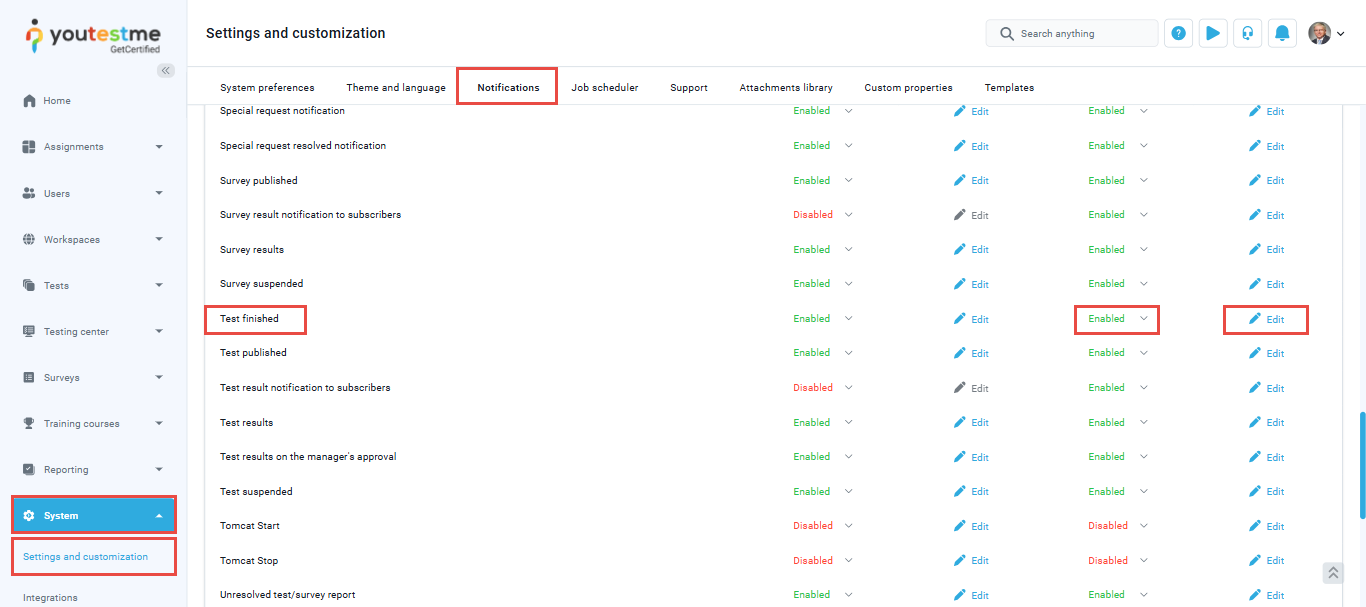Select the 'Test finished' notification name
Screen dimensions: 1366x607
click(249, 319)
